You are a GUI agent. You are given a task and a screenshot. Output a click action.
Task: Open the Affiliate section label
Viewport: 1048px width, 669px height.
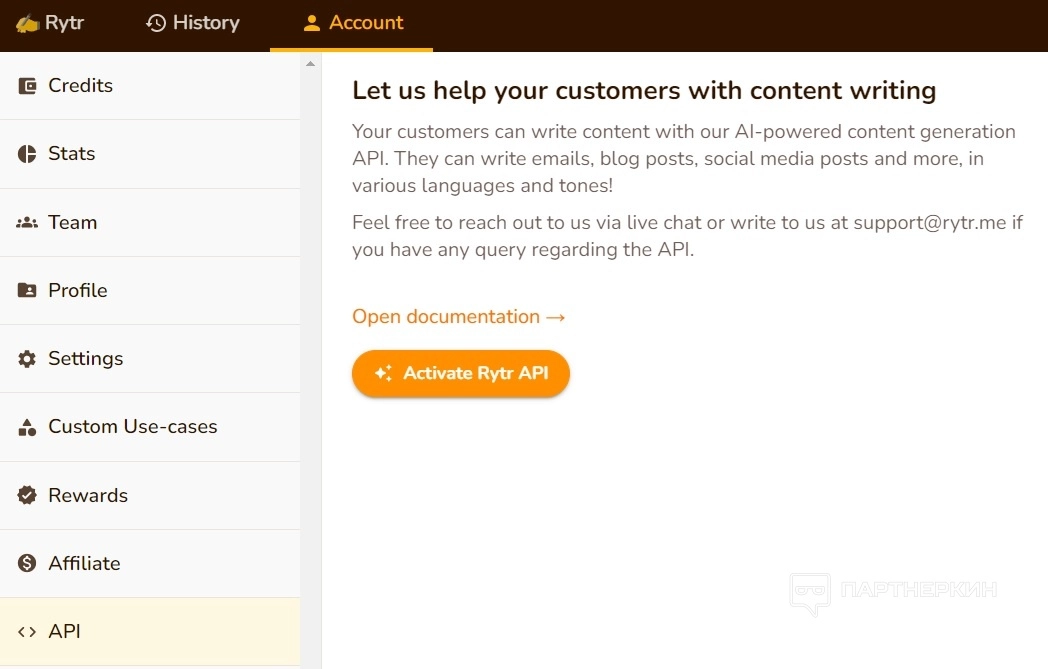point(84,563)
